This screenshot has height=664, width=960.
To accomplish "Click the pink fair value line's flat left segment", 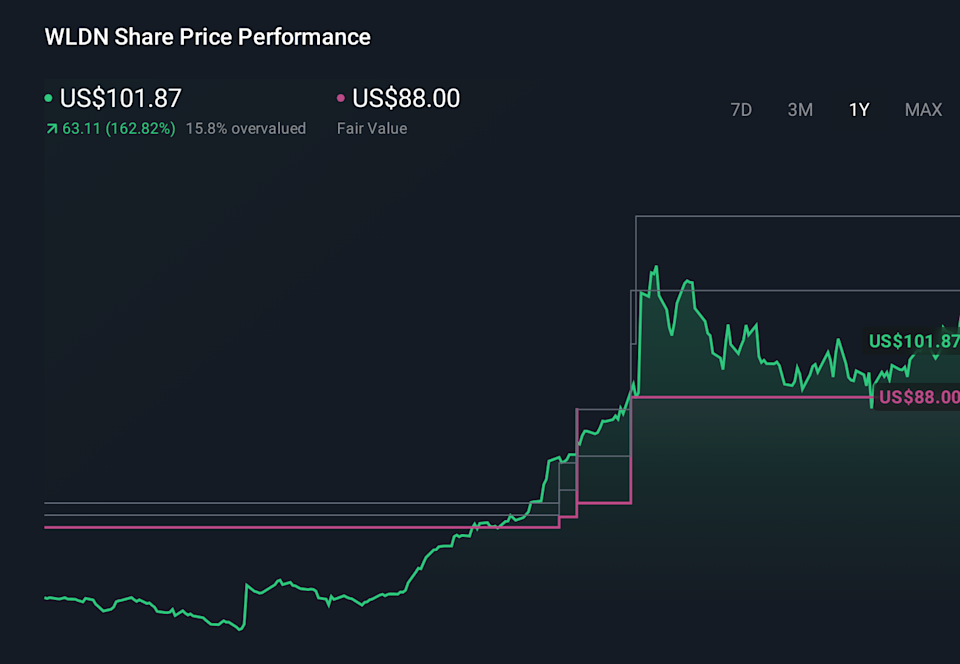I will (x=300, y=527).
